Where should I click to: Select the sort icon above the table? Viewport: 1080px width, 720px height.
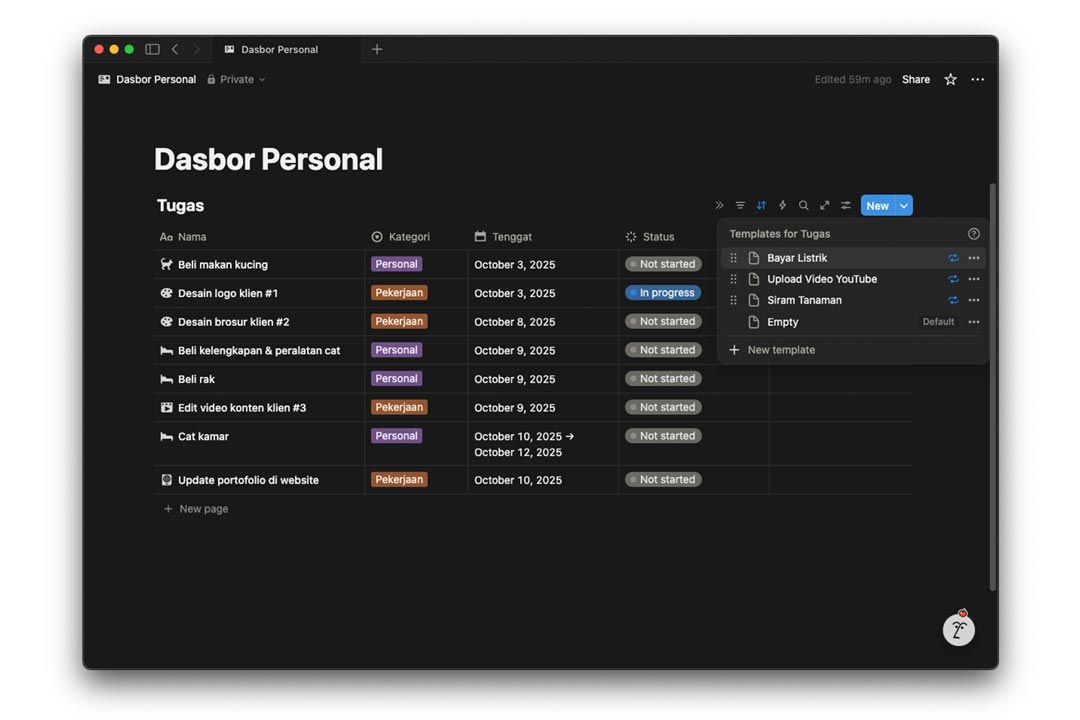[x=761, y=205]
